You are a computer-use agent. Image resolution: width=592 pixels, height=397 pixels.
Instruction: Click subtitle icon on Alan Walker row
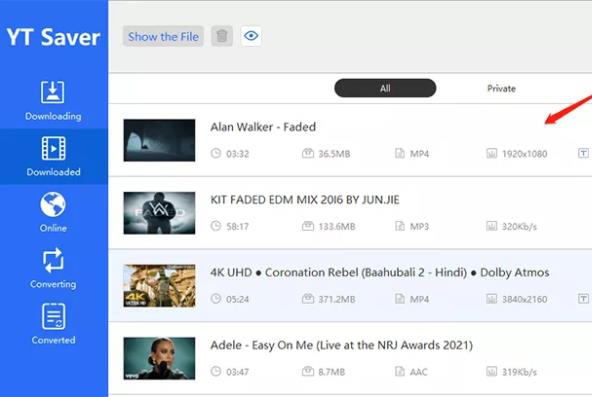(583, 153)
